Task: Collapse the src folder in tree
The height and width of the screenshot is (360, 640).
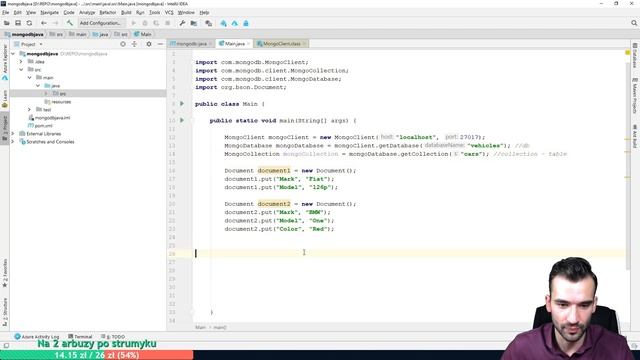Action: point(21,69)
